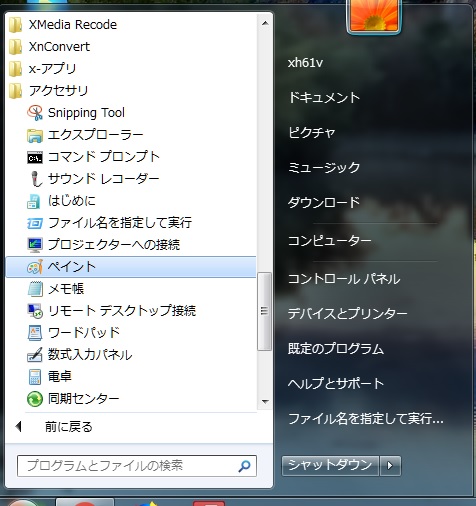The width and height of the screenshot is (476, 506).
Task: Open 既定のプログラム
Action: [336, 349]
